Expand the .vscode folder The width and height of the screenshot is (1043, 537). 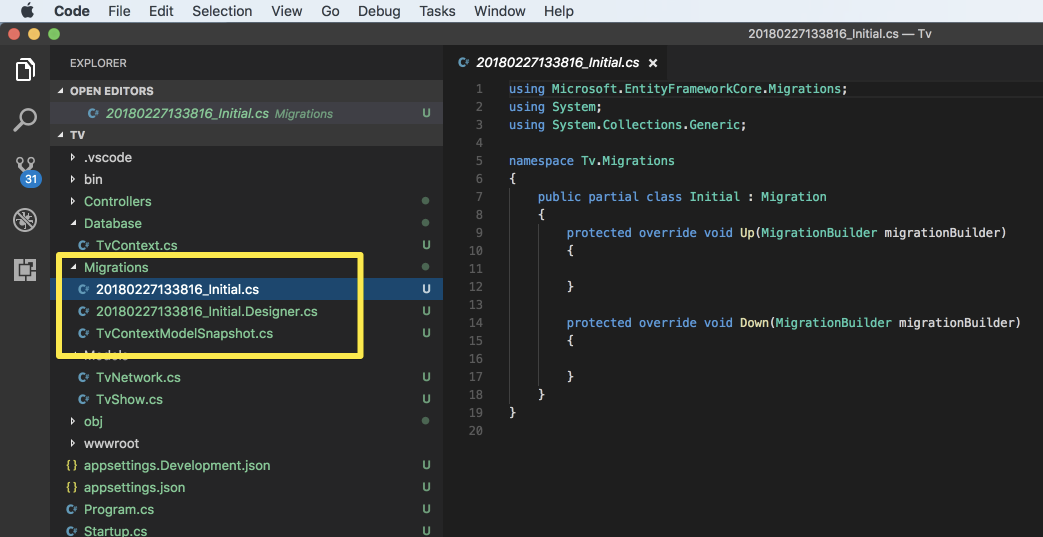pos(73,158)
